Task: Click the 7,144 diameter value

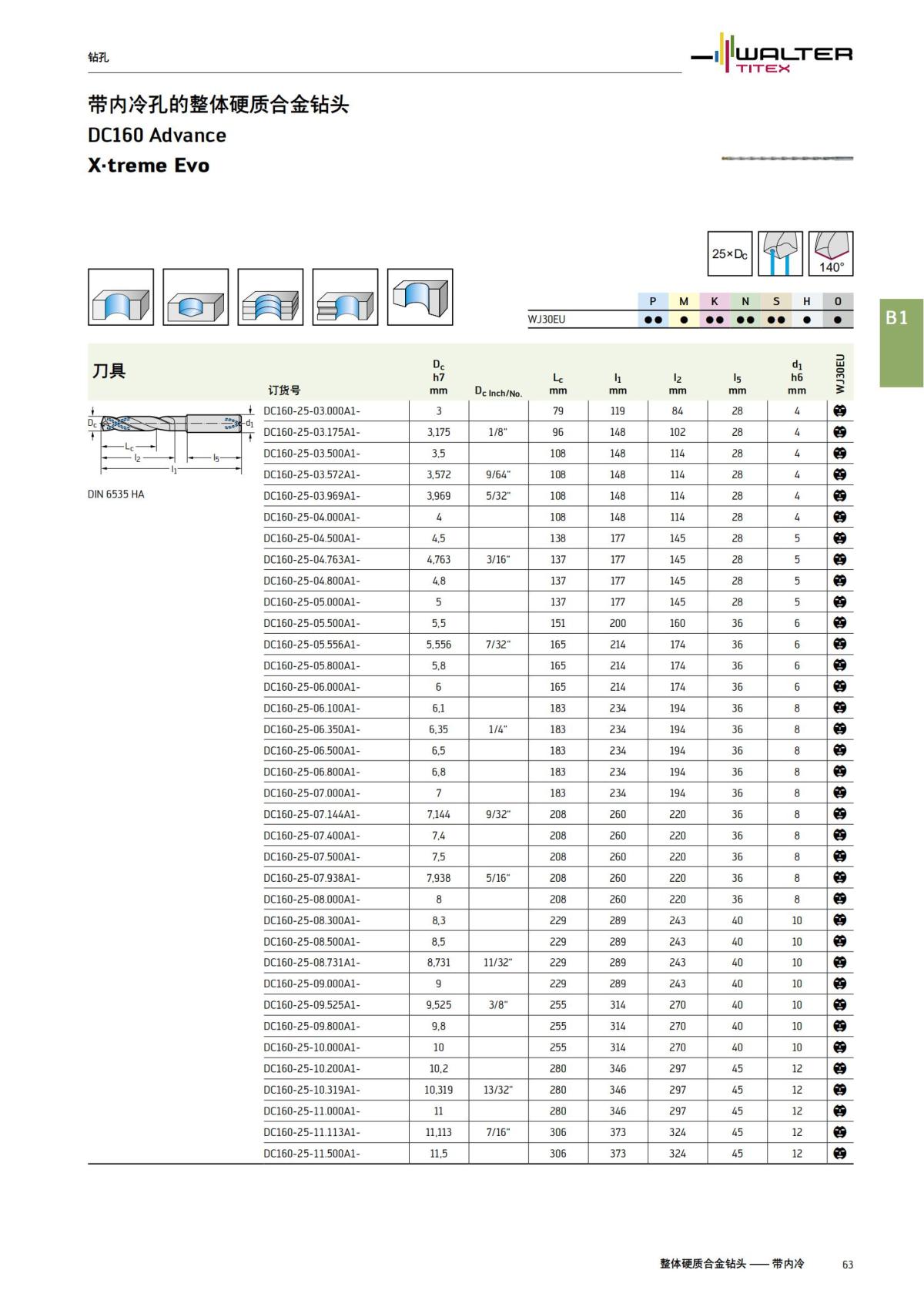Action: click(x=439, y=814)
